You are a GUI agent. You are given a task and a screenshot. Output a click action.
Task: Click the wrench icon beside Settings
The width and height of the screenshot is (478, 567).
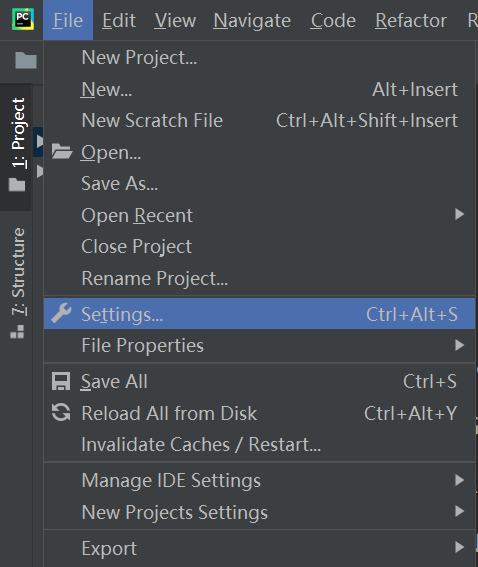click(x=61, y=313)
